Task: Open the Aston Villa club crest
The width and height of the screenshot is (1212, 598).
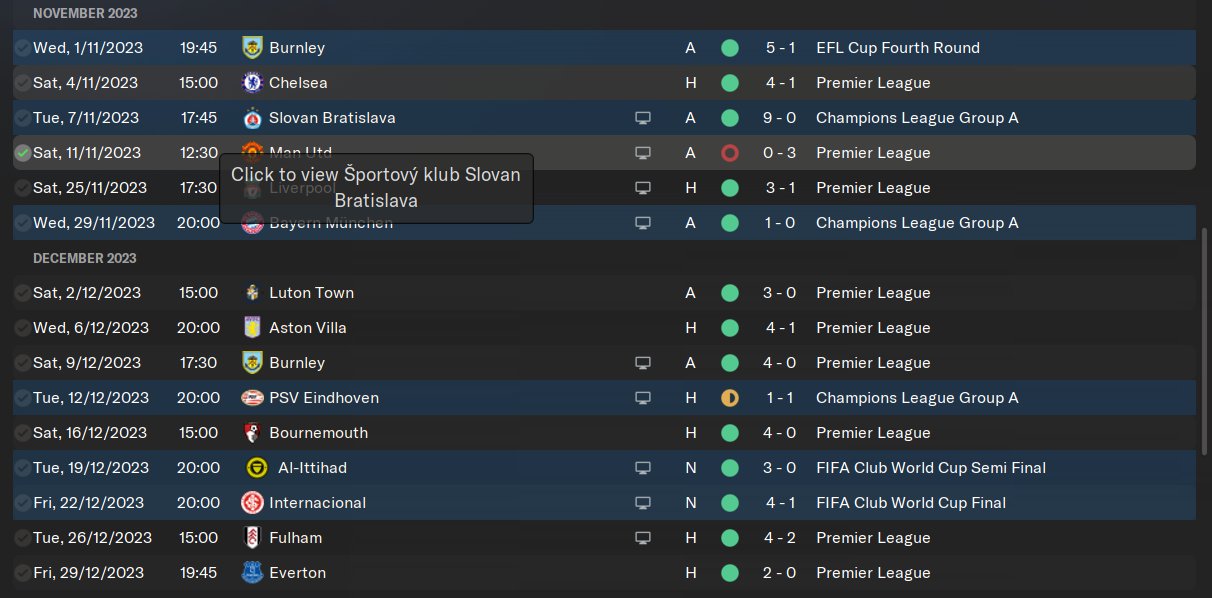Action: click(x=252, y=328)
